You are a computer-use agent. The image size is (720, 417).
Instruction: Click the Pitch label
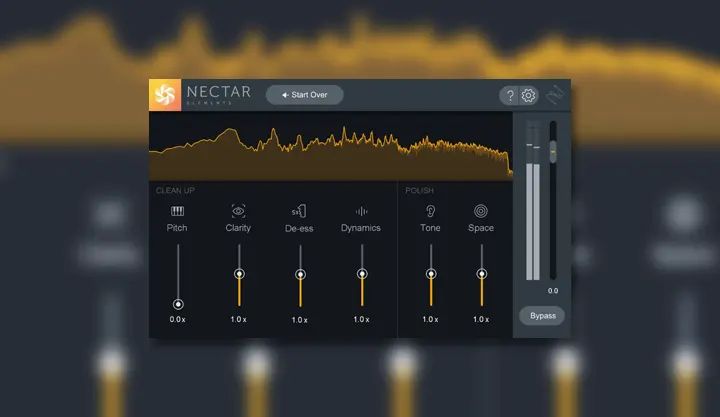pyautogui.click(x=177, y=228)
